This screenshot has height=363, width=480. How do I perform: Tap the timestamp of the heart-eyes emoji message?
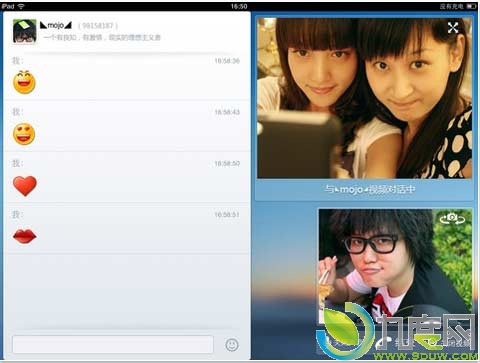(x=227, y=112)
